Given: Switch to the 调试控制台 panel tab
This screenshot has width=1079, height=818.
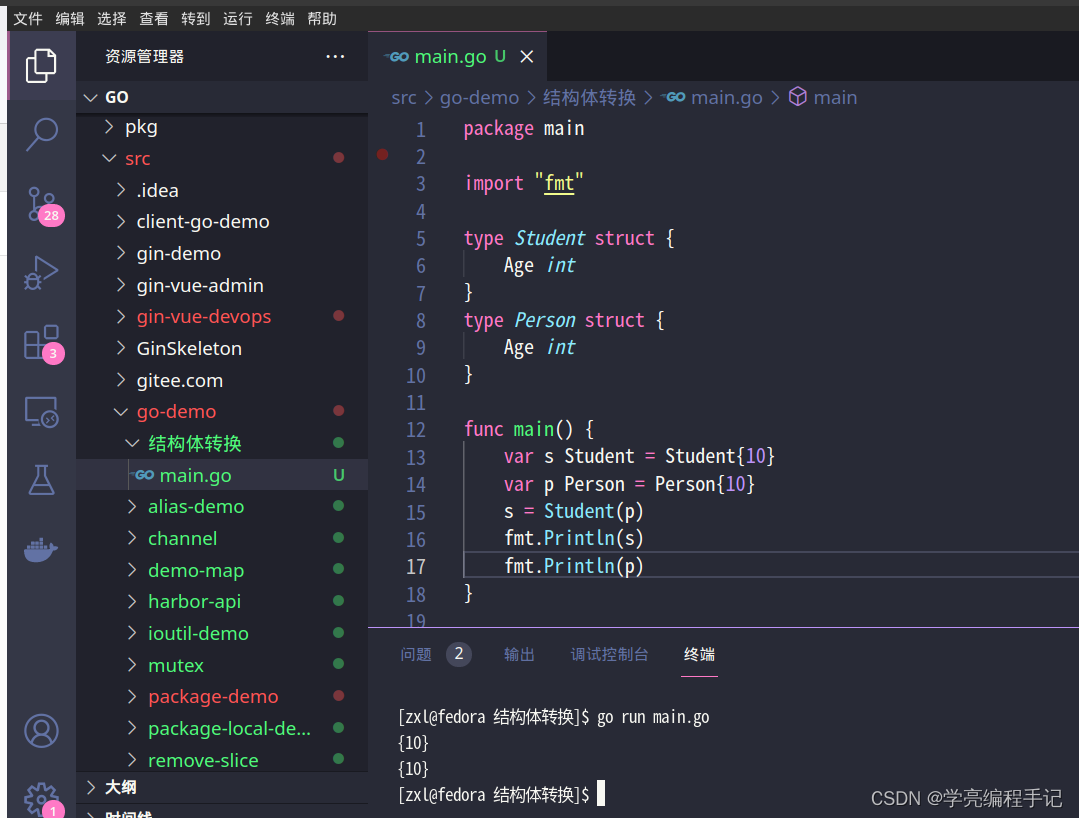Looking at the screenshot, I should pyautogui.click(x=610, y=654).
